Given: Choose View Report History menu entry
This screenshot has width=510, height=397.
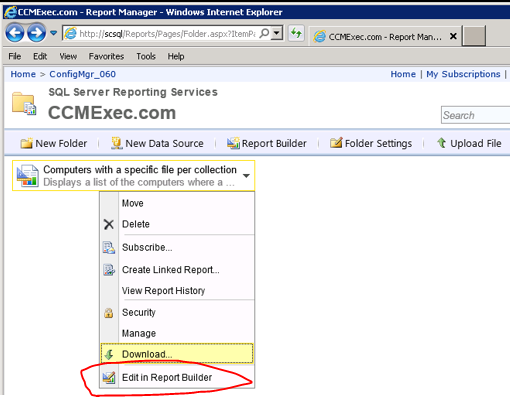Looking at the screenshot, I should [163, 291].
